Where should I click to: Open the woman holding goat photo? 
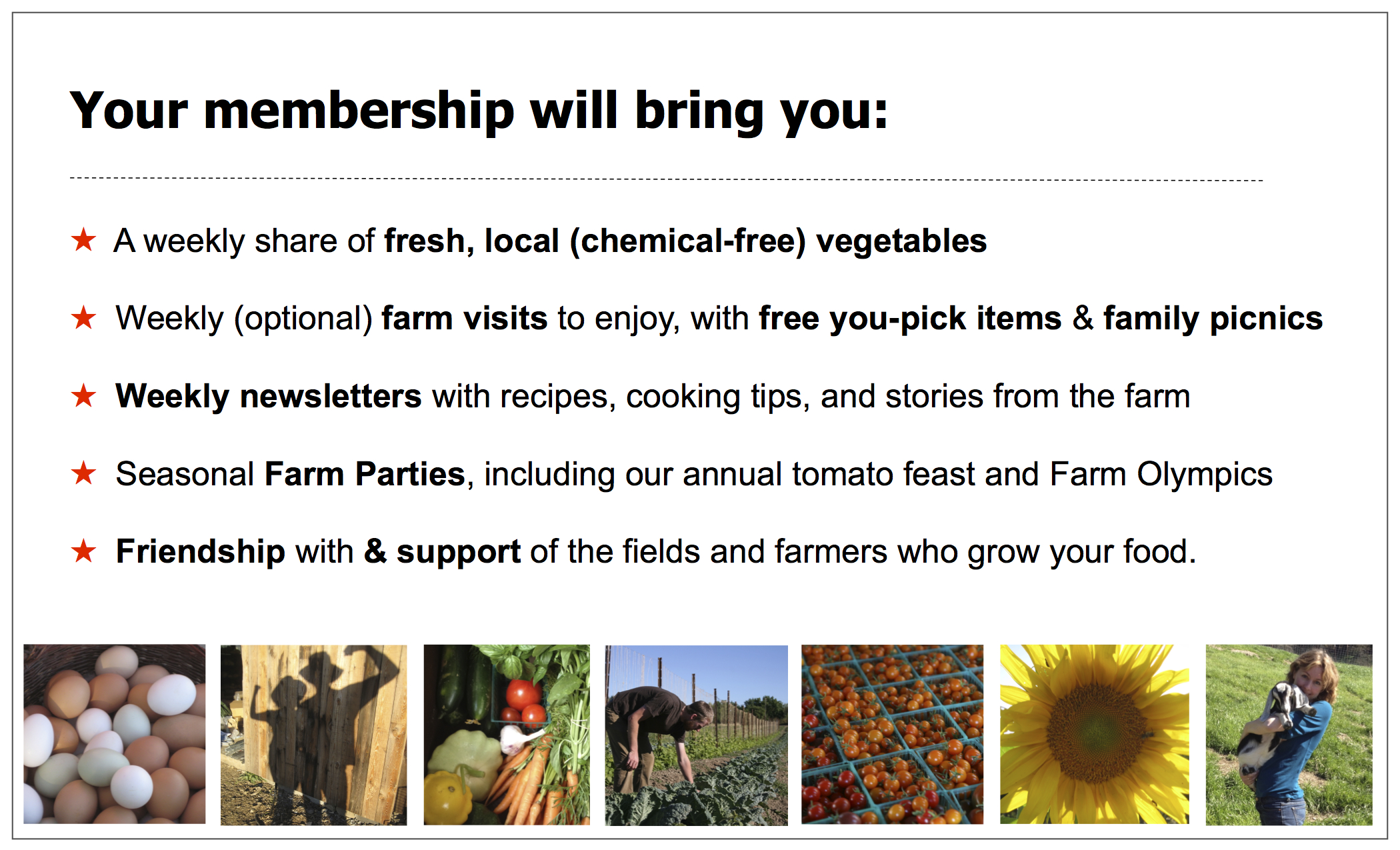coord(1289,735)
